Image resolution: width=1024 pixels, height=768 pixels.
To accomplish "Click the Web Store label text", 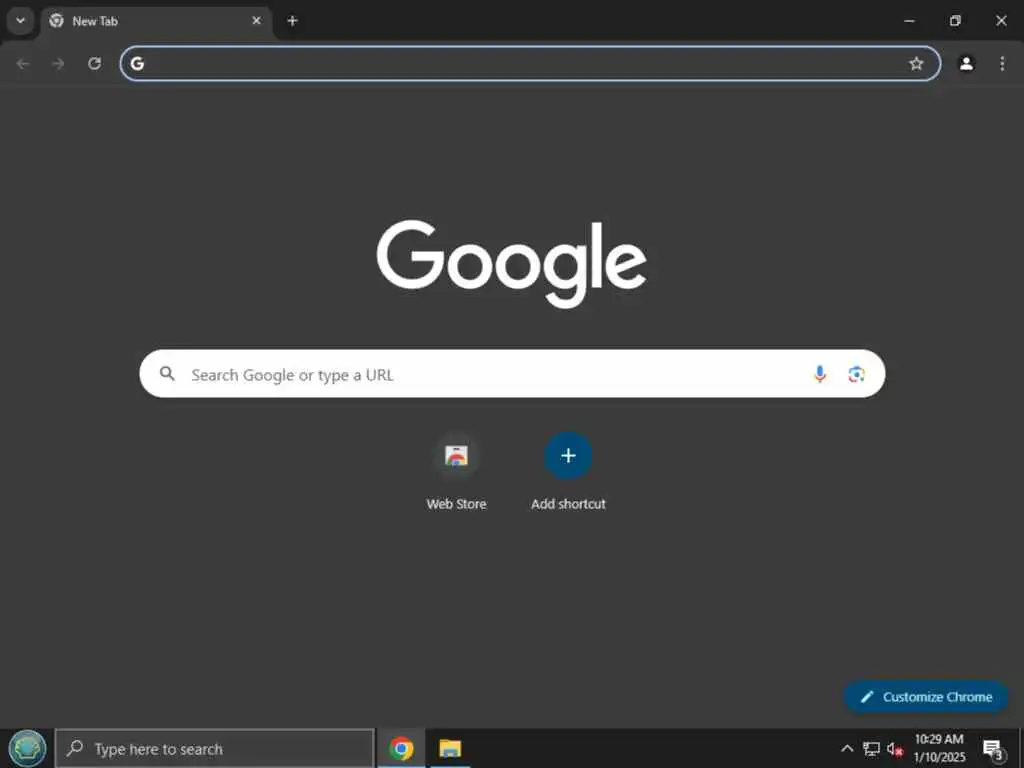I will point(456,504).
